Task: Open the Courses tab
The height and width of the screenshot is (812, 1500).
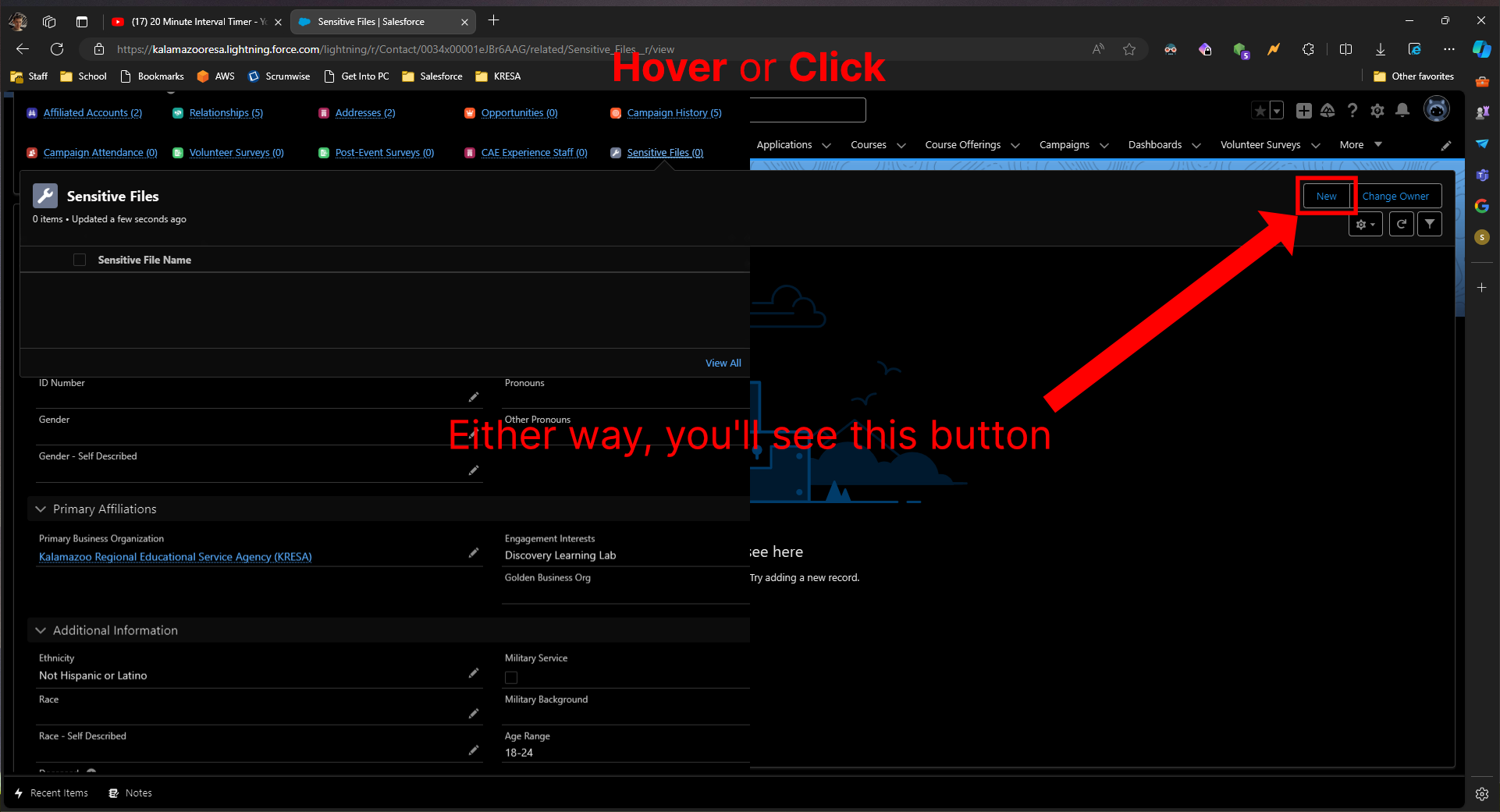Action: point(868,145)
